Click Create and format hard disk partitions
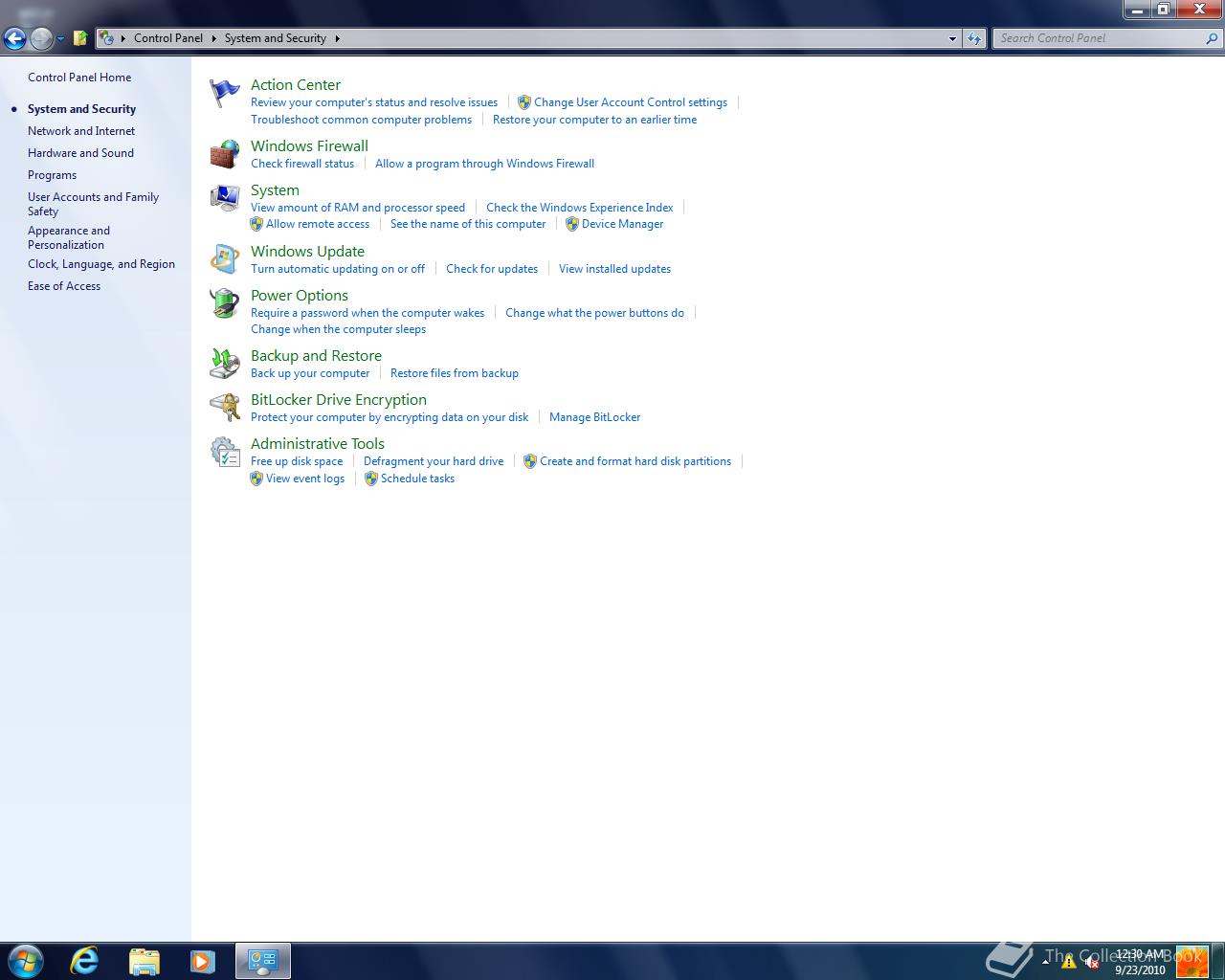 [x=635, y=461]
